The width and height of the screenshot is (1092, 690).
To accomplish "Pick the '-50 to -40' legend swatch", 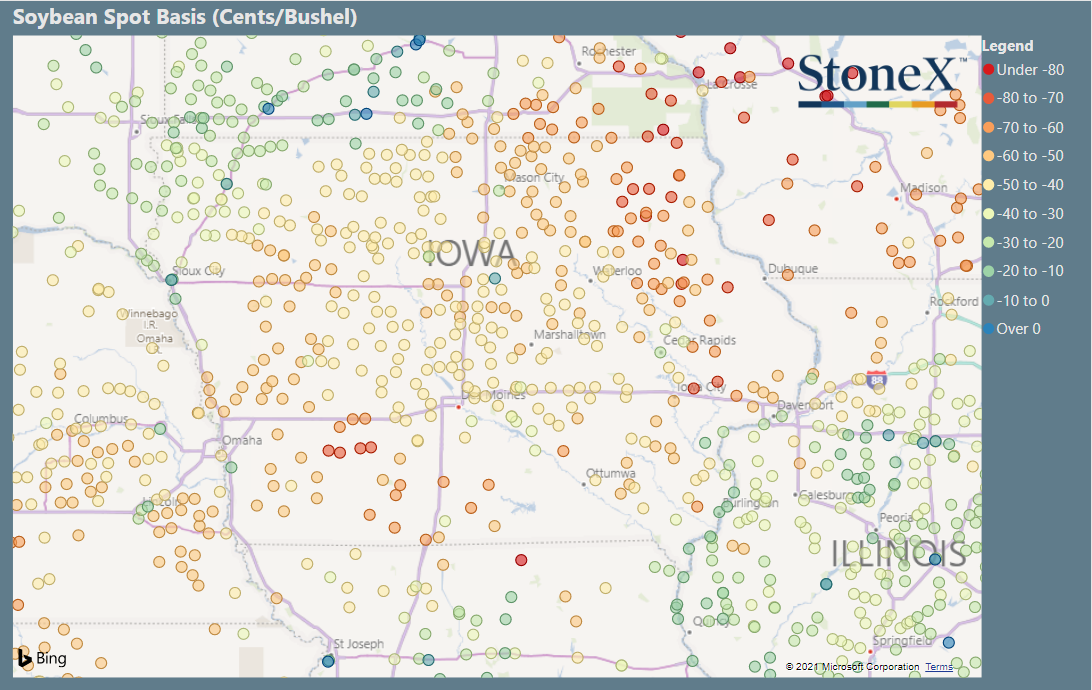I will [x=988, y=185].
